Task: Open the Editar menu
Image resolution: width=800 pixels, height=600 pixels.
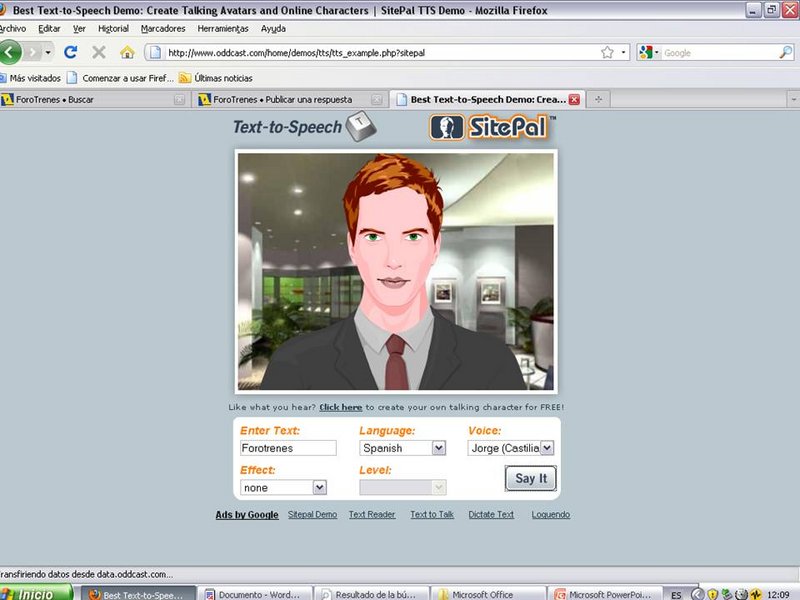Action: 49,29
